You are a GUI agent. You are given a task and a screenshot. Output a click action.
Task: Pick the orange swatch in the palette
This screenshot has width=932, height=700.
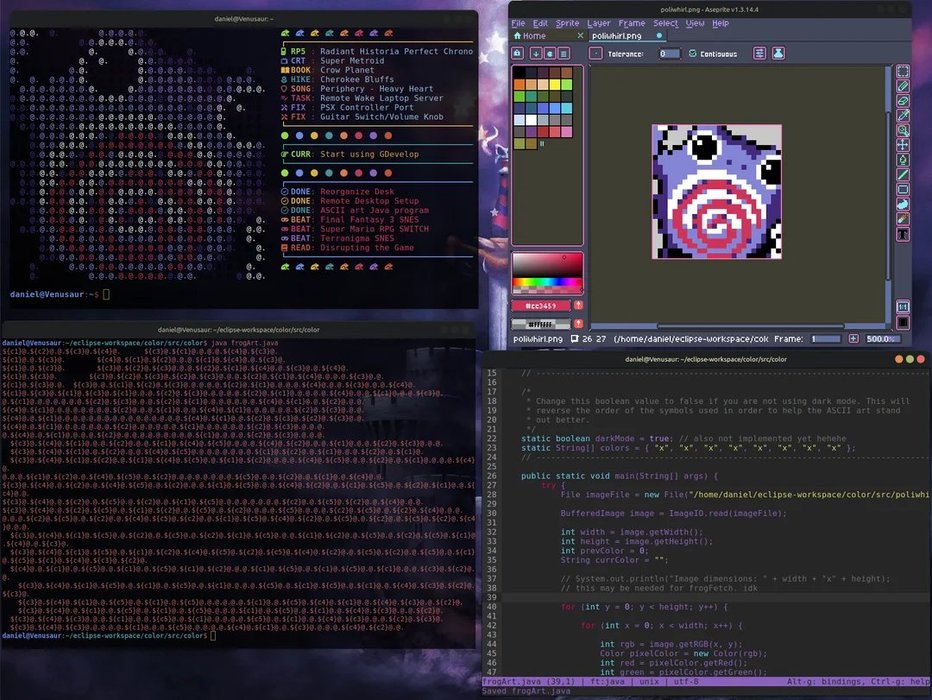click(x=519, y=84)
